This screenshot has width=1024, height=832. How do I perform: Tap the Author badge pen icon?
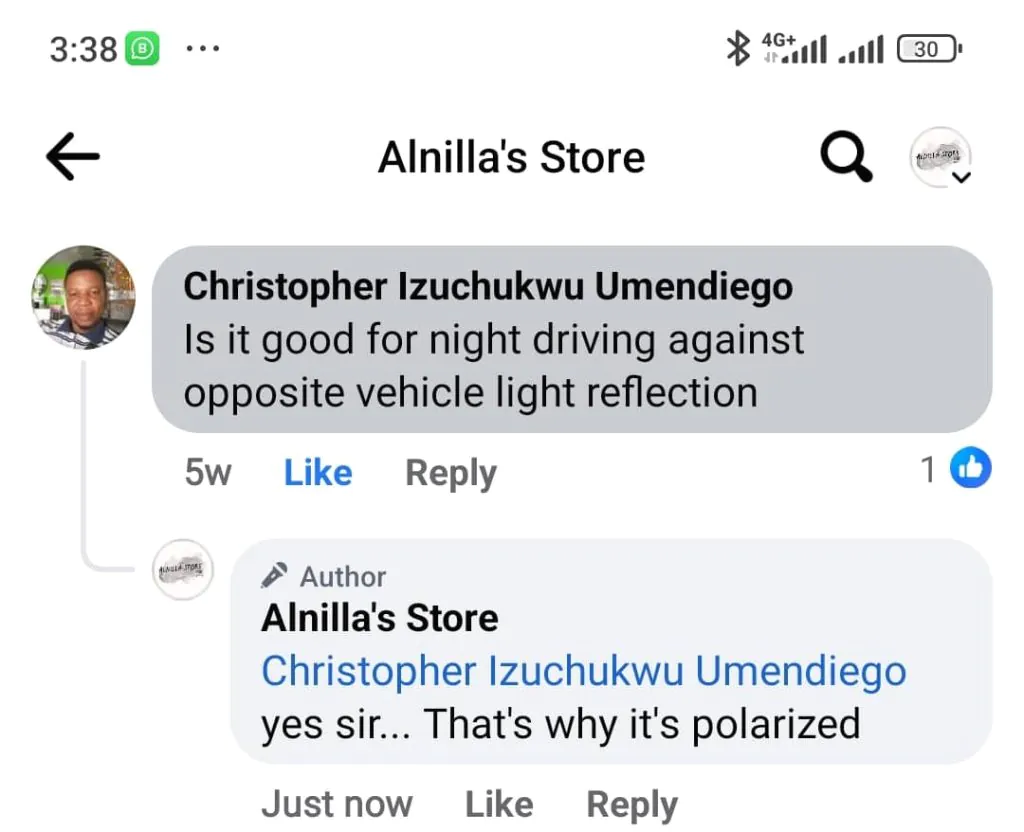274,575
